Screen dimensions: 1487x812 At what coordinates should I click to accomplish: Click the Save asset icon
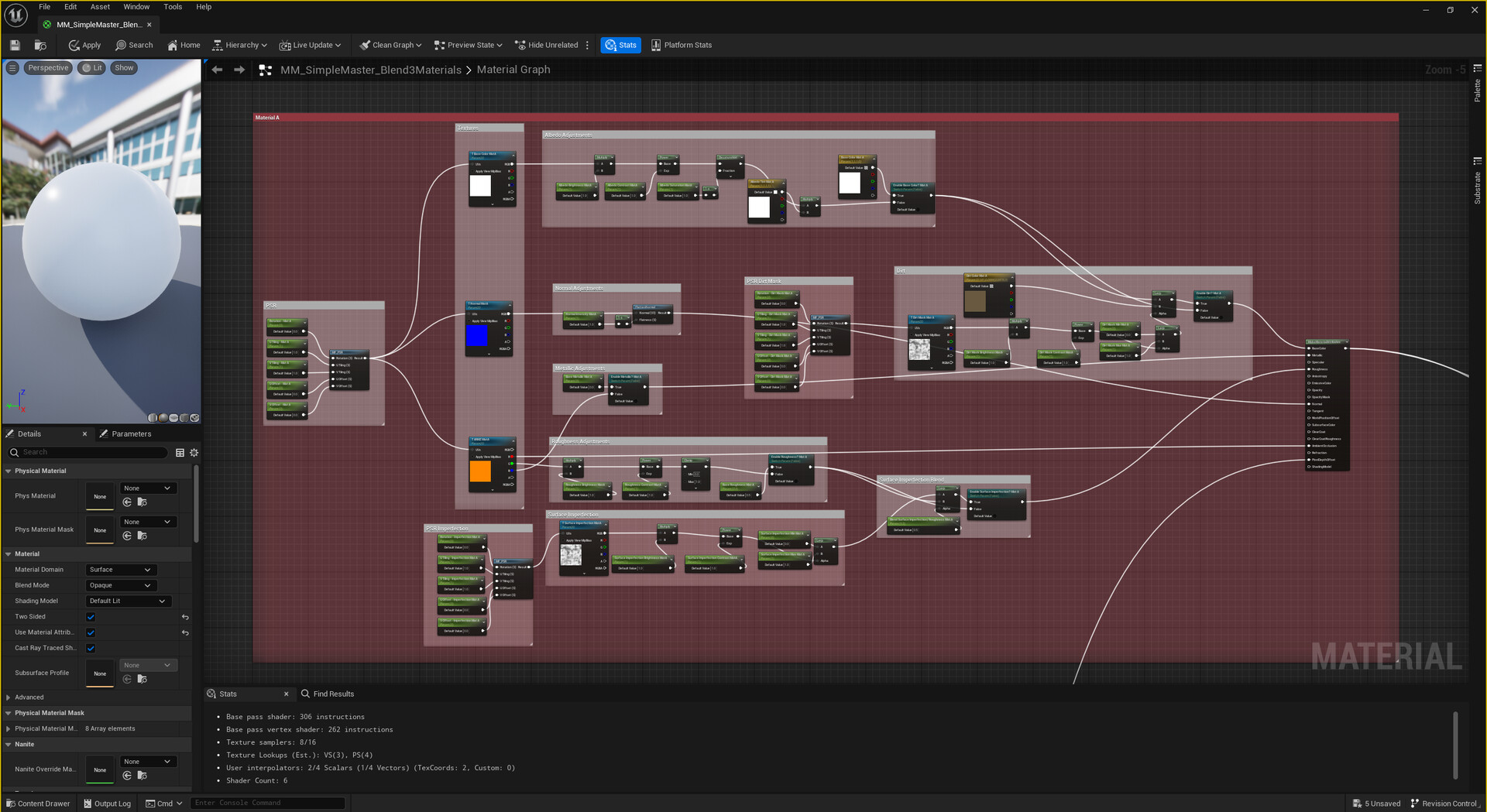point(15,45)
